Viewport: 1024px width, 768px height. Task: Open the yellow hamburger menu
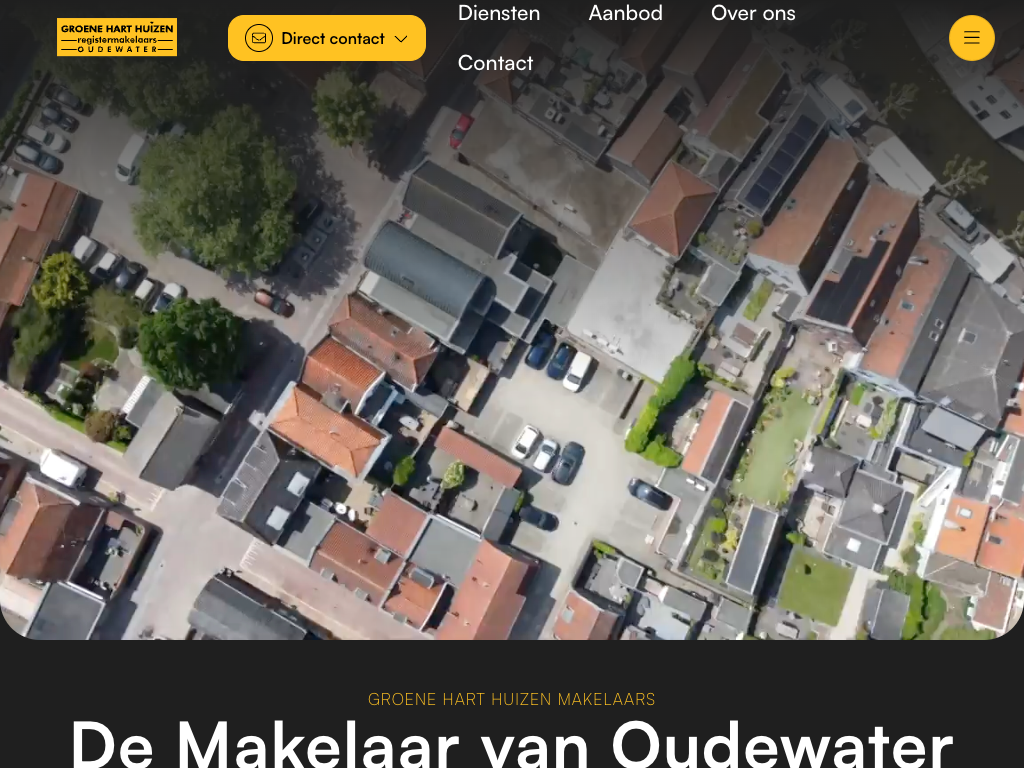(x=971, y=38)
